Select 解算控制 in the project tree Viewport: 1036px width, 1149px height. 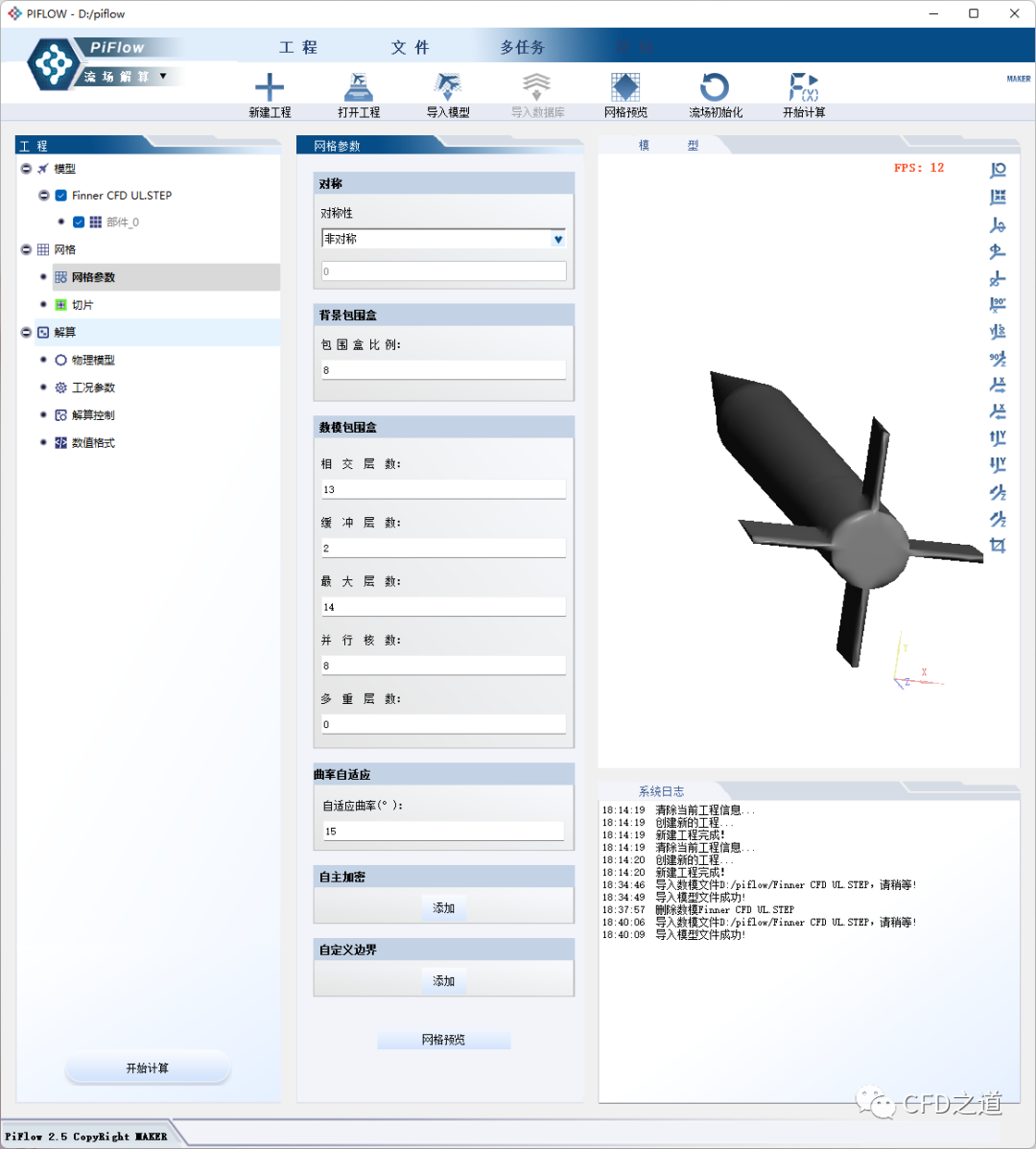pyautogui.click(x=93, y=414)
